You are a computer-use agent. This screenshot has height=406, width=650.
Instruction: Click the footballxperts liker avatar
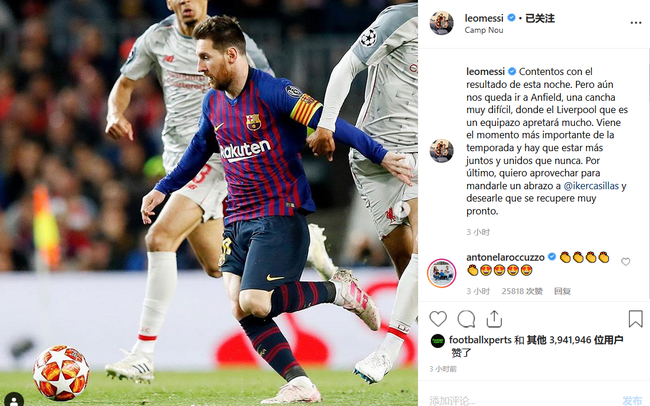(438, 341)
